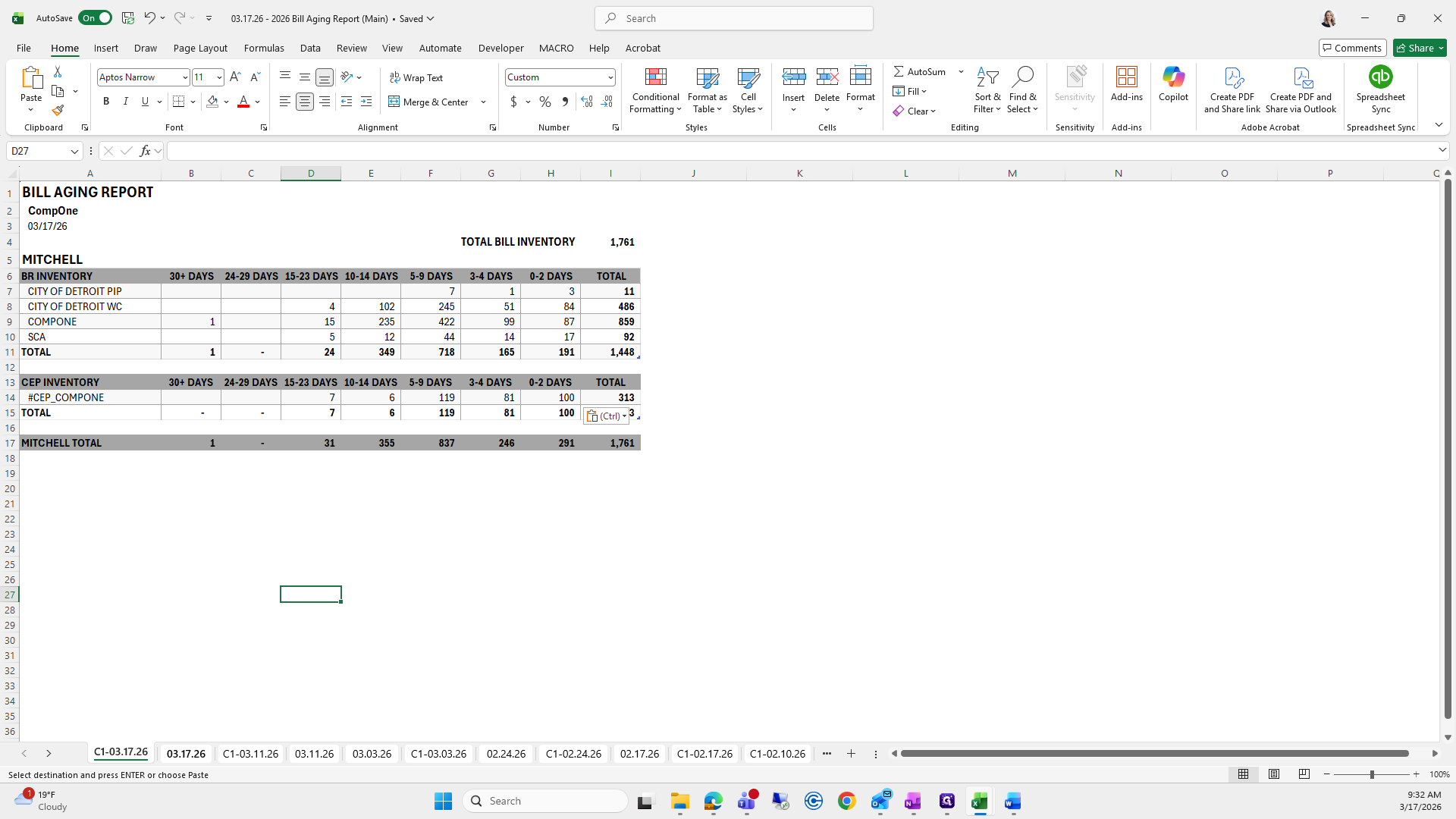Screen dimensions: 1456x819
Task: Toggle the AutoSave switch off
Action: [x=95, y=18]
